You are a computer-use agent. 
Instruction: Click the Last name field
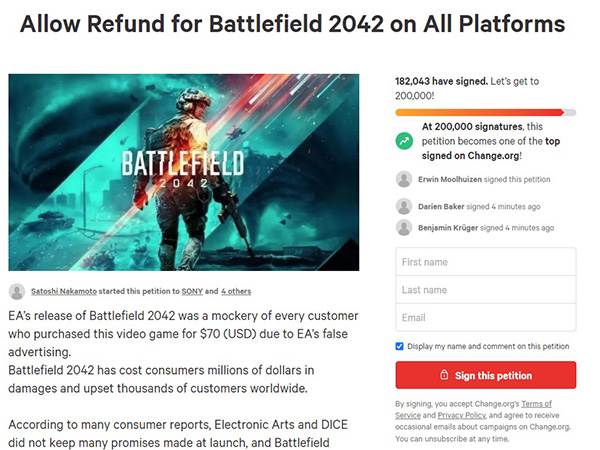[x=485, y=290]
